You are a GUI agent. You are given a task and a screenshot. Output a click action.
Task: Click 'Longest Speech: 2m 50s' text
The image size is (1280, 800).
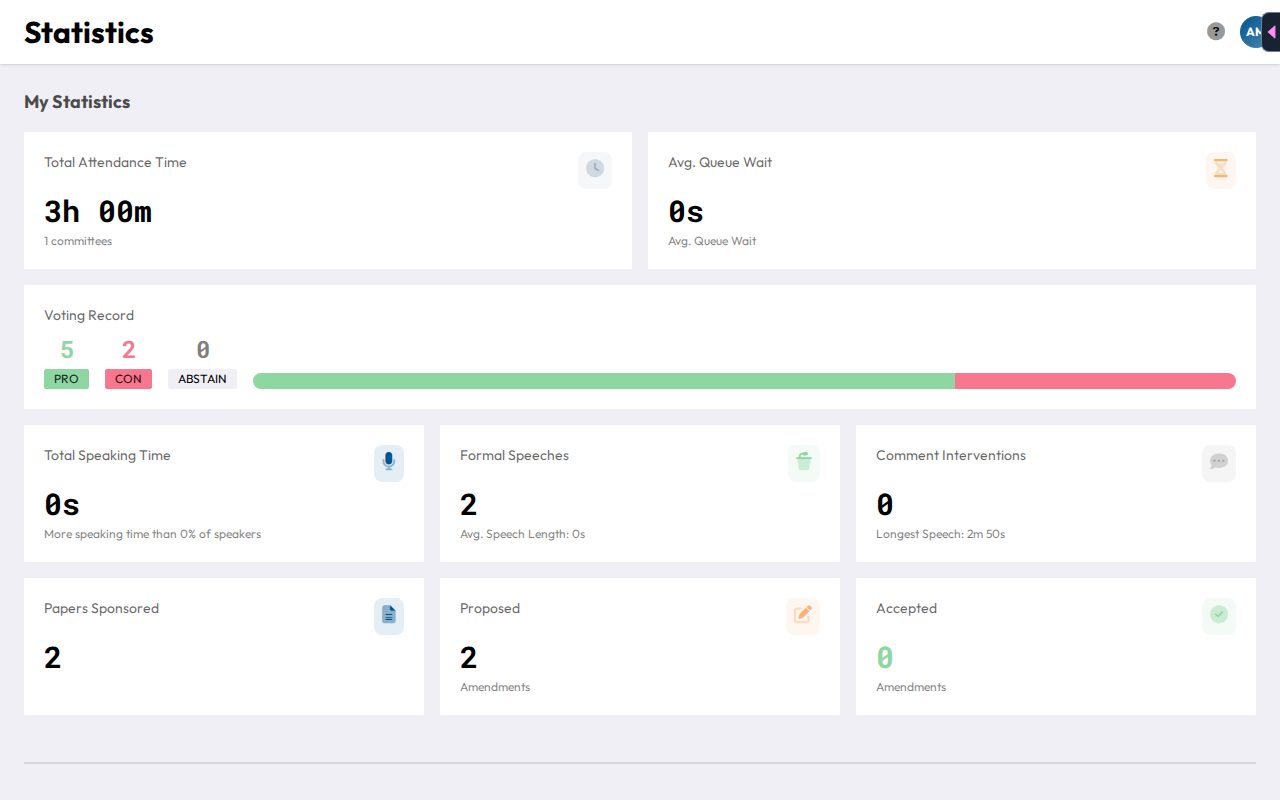point(940,534)
